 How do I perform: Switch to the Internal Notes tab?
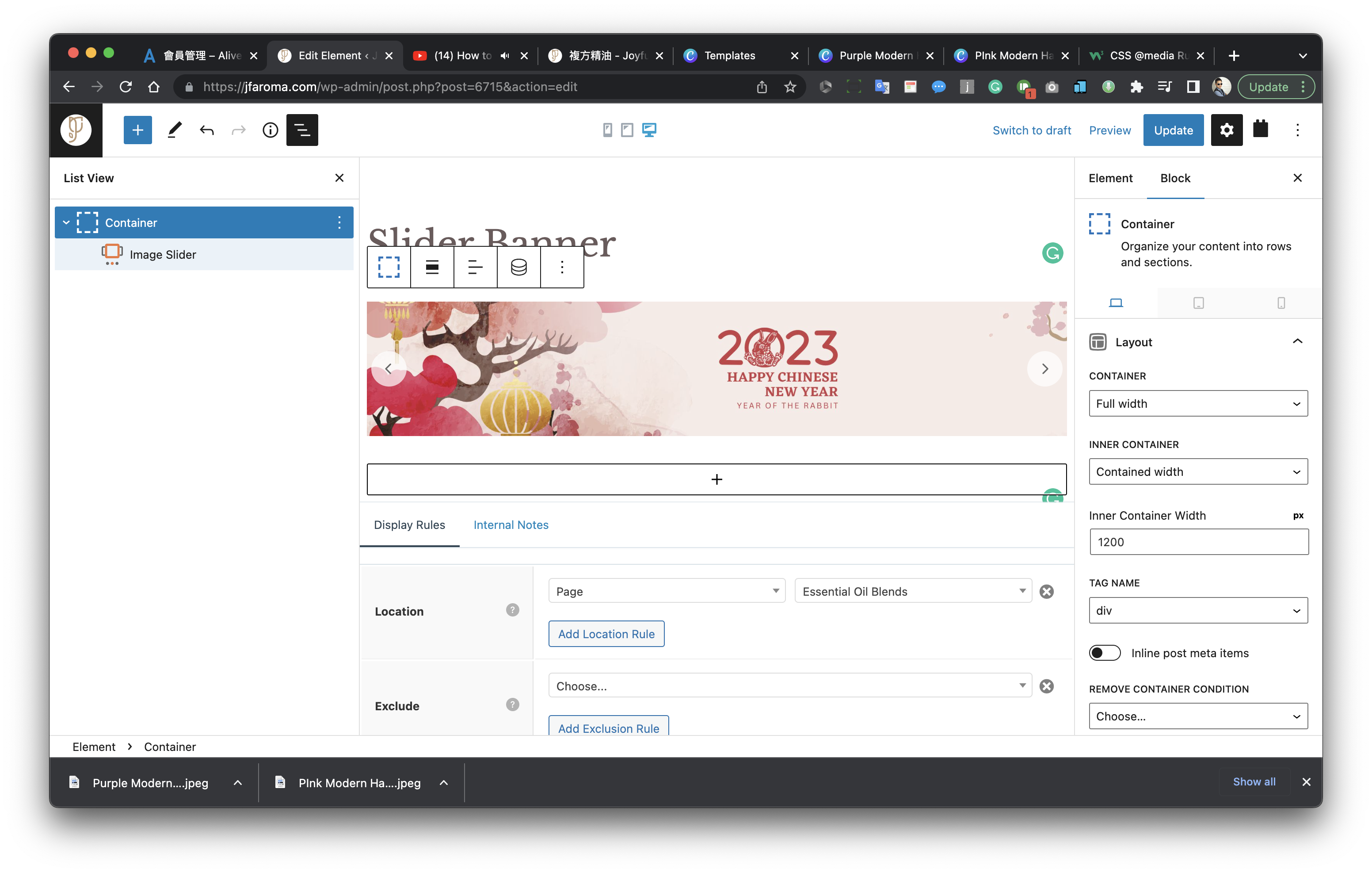511,524
